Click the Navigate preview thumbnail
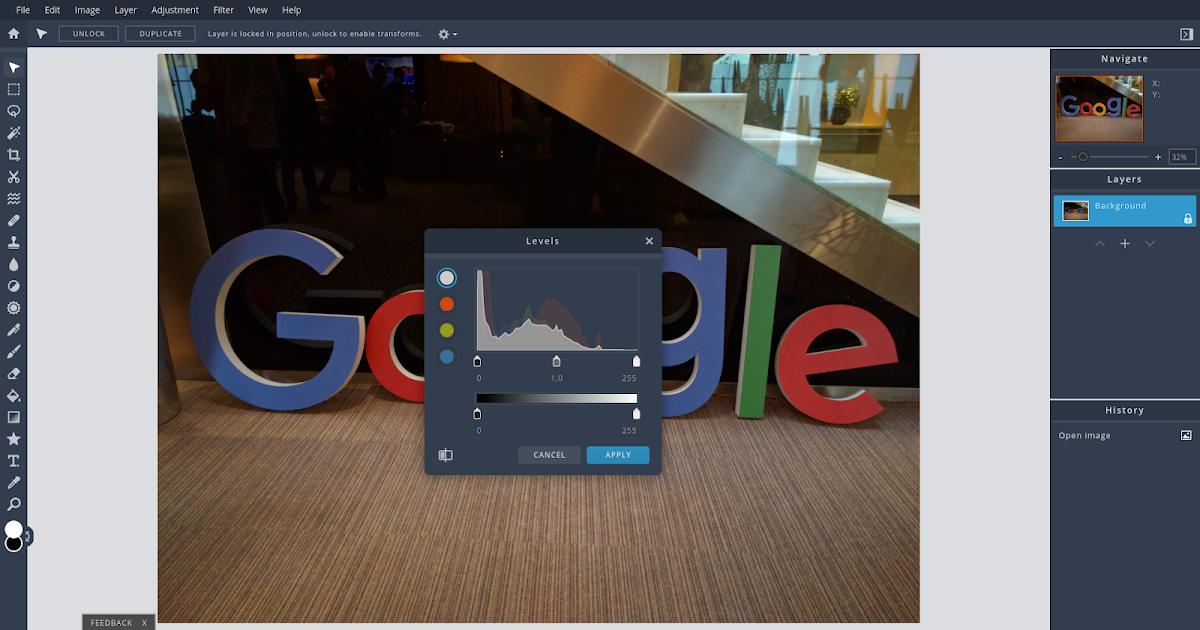1200x630 pixels. (1099, 108)
